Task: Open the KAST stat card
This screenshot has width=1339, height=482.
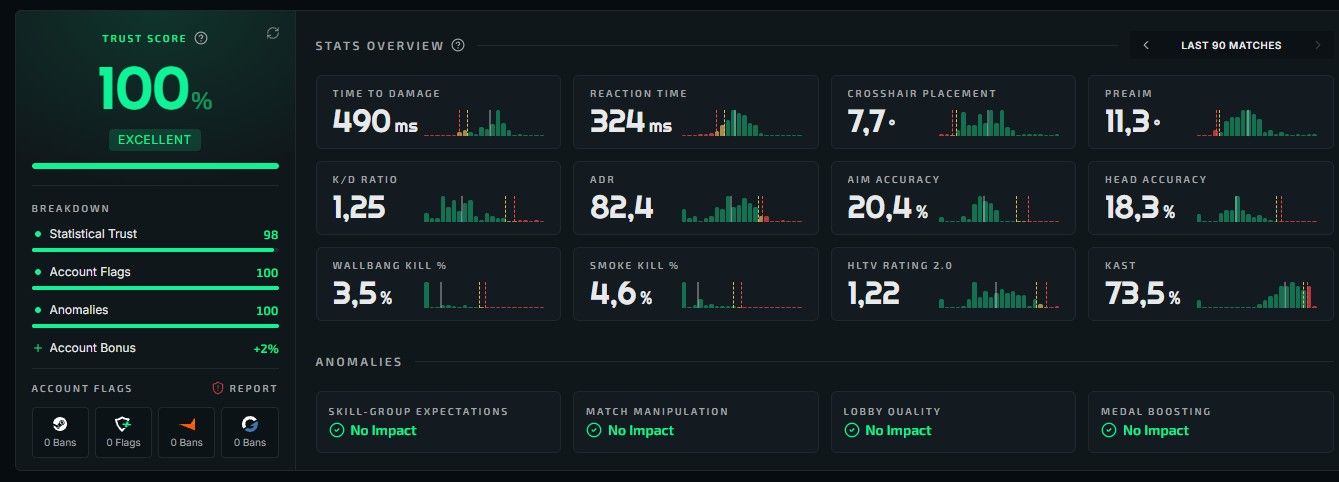Action: (x=1211, y=284)
